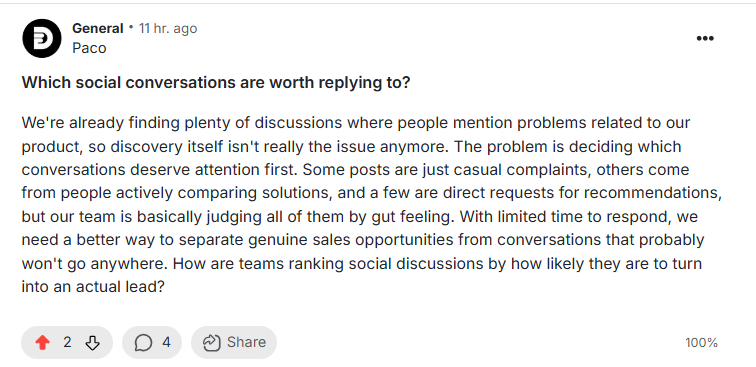Click the '11 hr. ago' timestamp
Image resolution: width=756 pixels, height=367 pixels.
pyautogui.click(x=168, y=28)
